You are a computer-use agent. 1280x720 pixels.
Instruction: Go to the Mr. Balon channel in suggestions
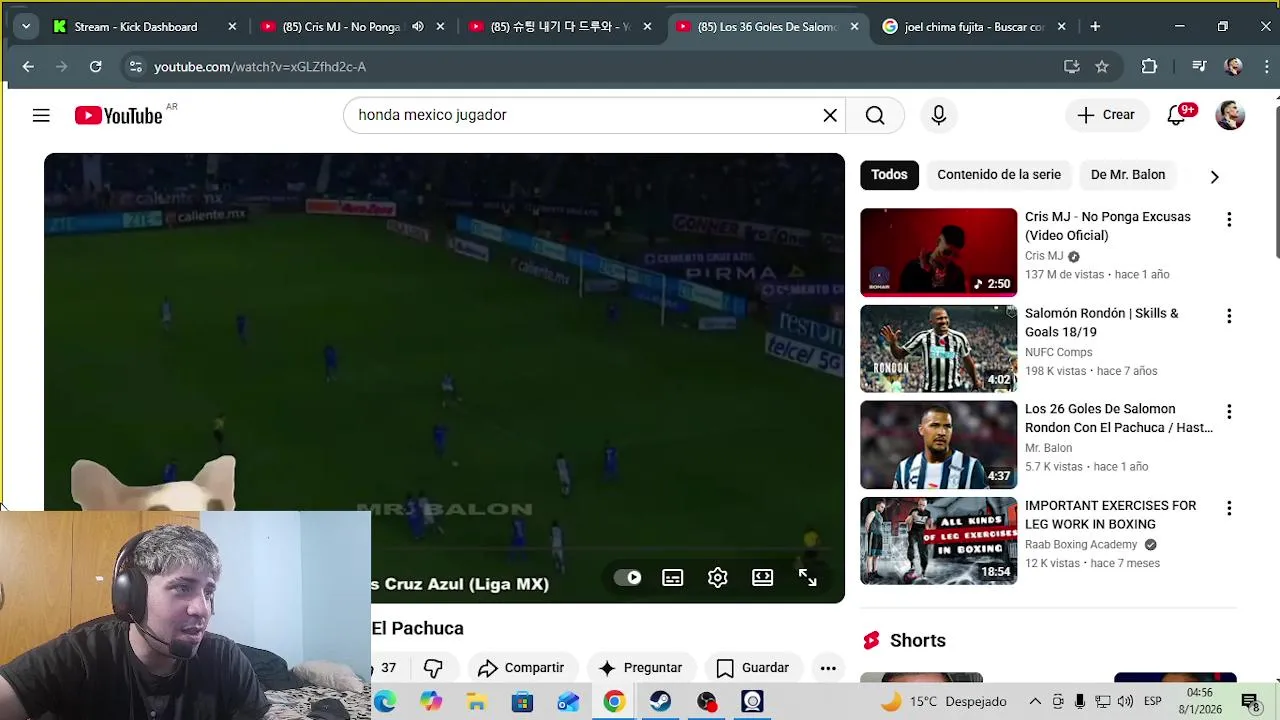coord(1048,448)
